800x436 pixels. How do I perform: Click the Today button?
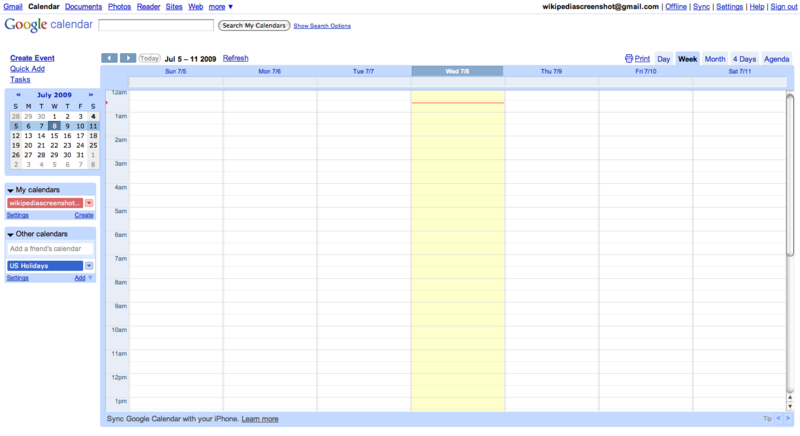click(x=149, y=58)
